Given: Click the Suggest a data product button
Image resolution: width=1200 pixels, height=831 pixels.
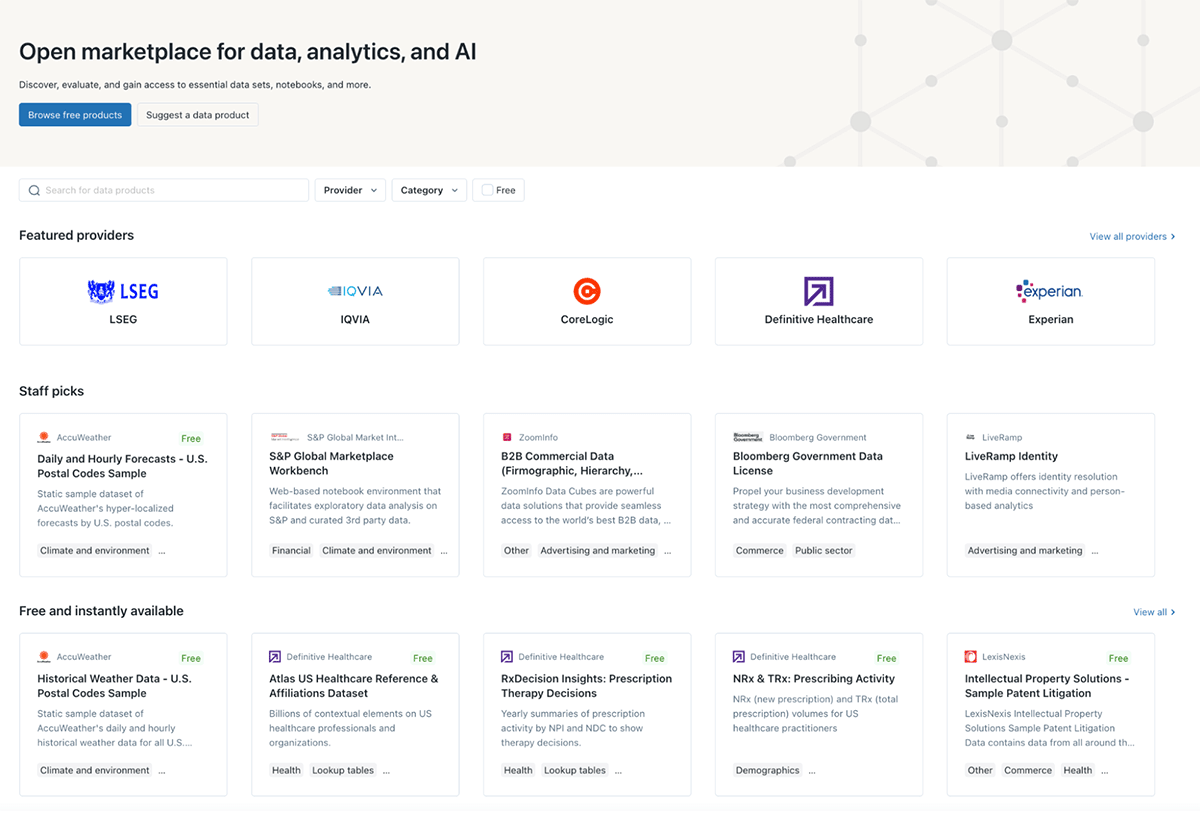Looking at the screenshot, I should tap(198, 115).
